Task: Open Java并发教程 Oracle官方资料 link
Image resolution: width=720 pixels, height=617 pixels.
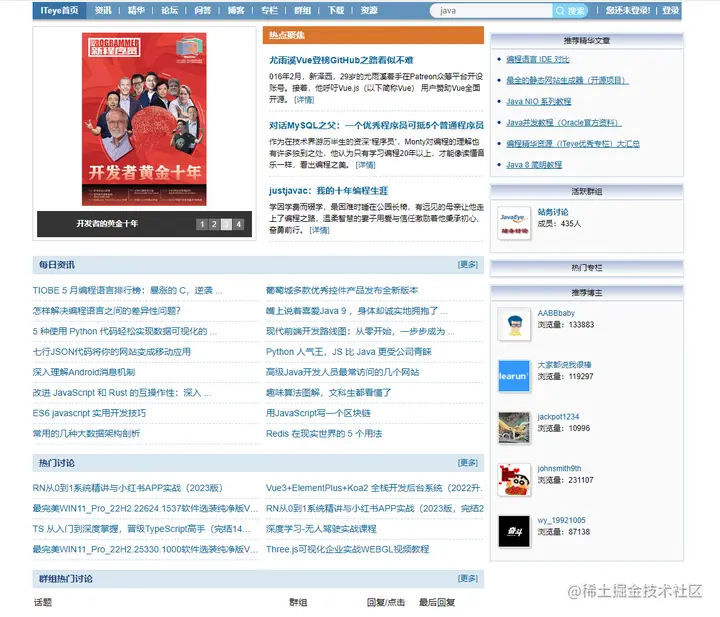Action: coord(563,123)
